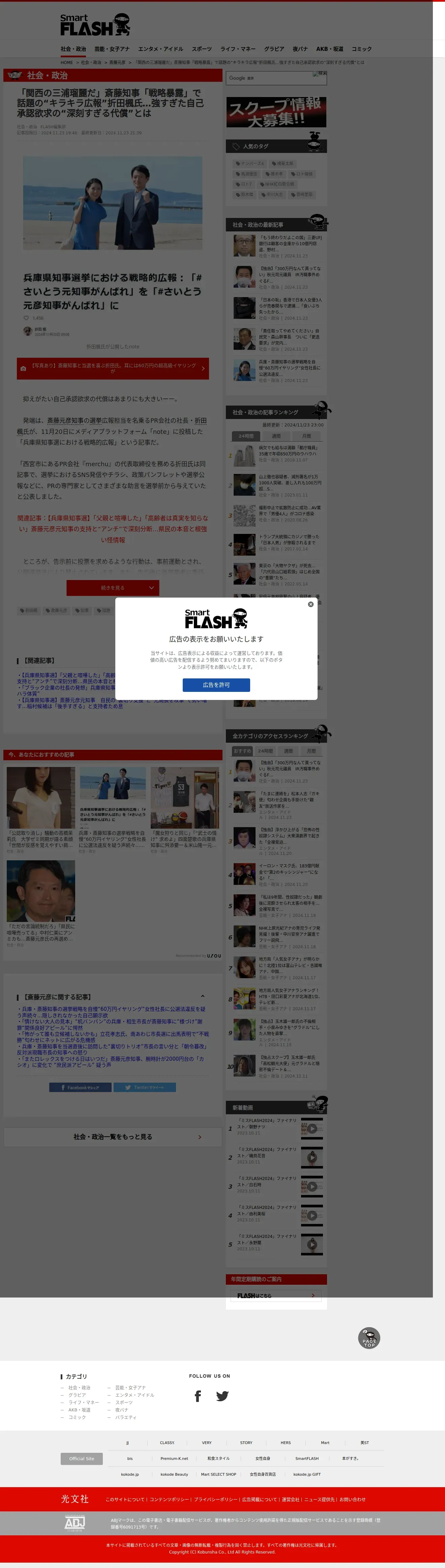Viewport: 445px width, 1568px height.
Task: Open the コミック navigation menu item
Action: pyautogui.click(x=361, y=49)
